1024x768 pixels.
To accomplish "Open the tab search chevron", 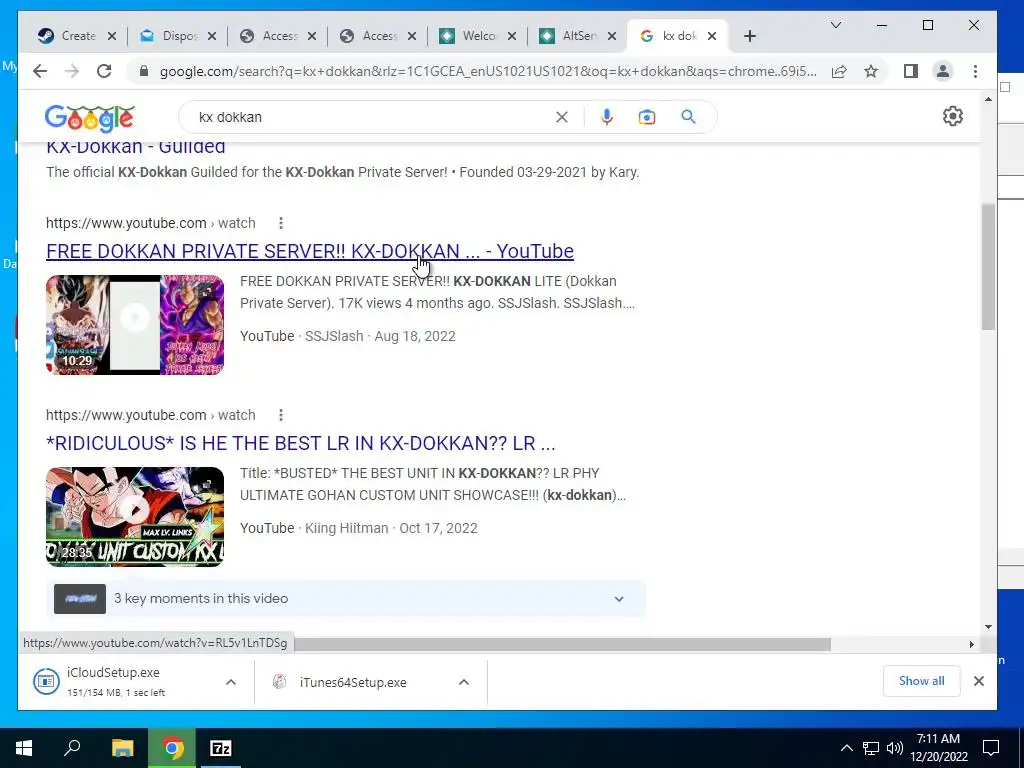I will click(836, 25).
